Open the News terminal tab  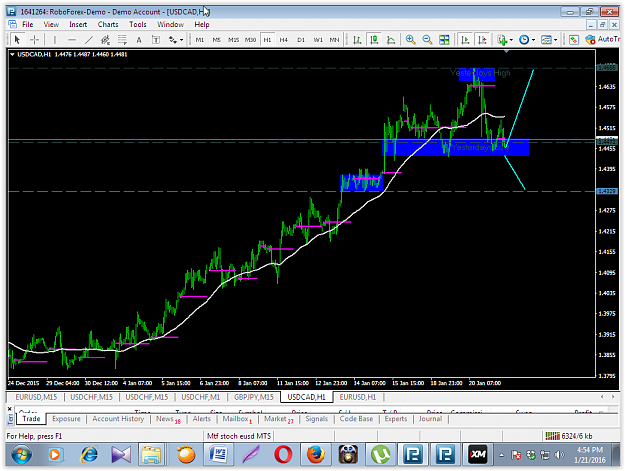pos(168,419)
